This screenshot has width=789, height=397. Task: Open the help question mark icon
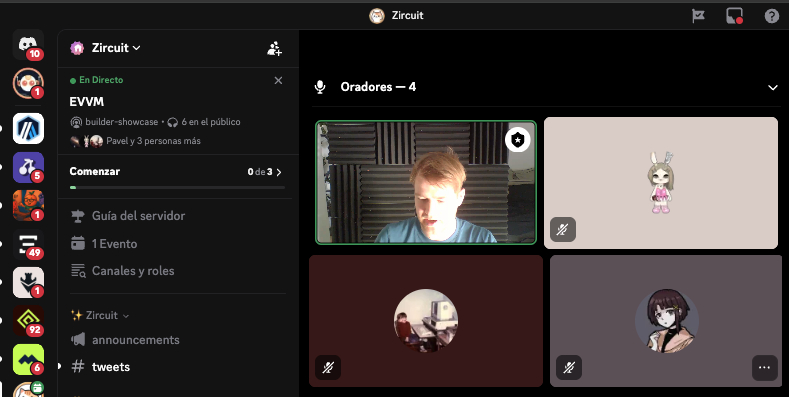coord(772,16)
